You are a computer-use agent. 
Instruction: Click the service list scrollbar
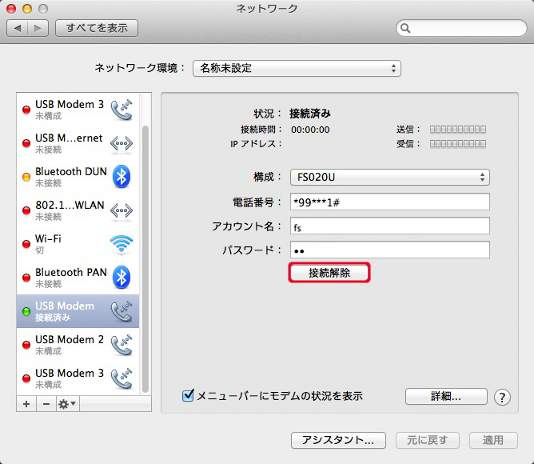[x=145, y=259]
